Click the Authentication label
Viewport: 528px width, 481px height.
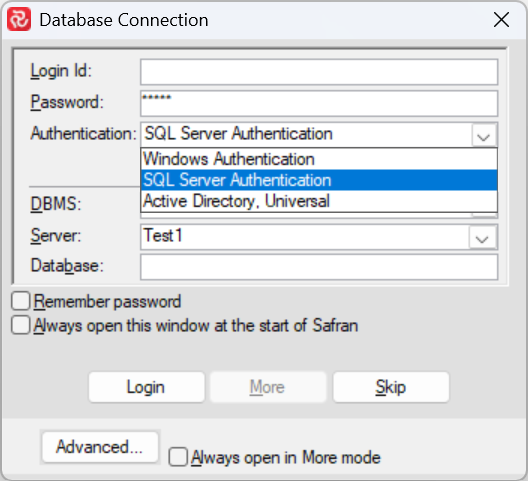tap(84, 133)
